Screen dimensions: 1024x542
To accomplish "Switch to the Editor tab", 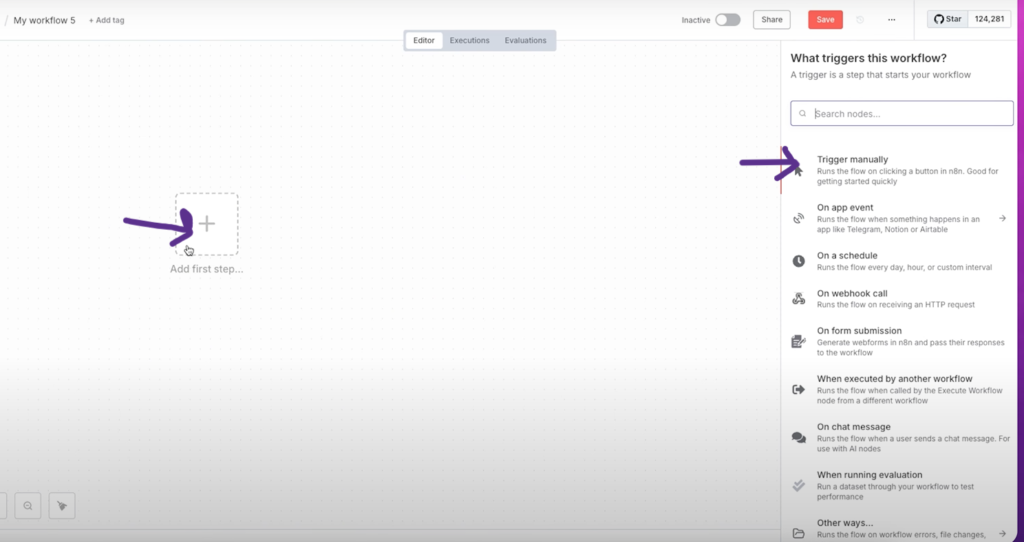I will [424, 40].
